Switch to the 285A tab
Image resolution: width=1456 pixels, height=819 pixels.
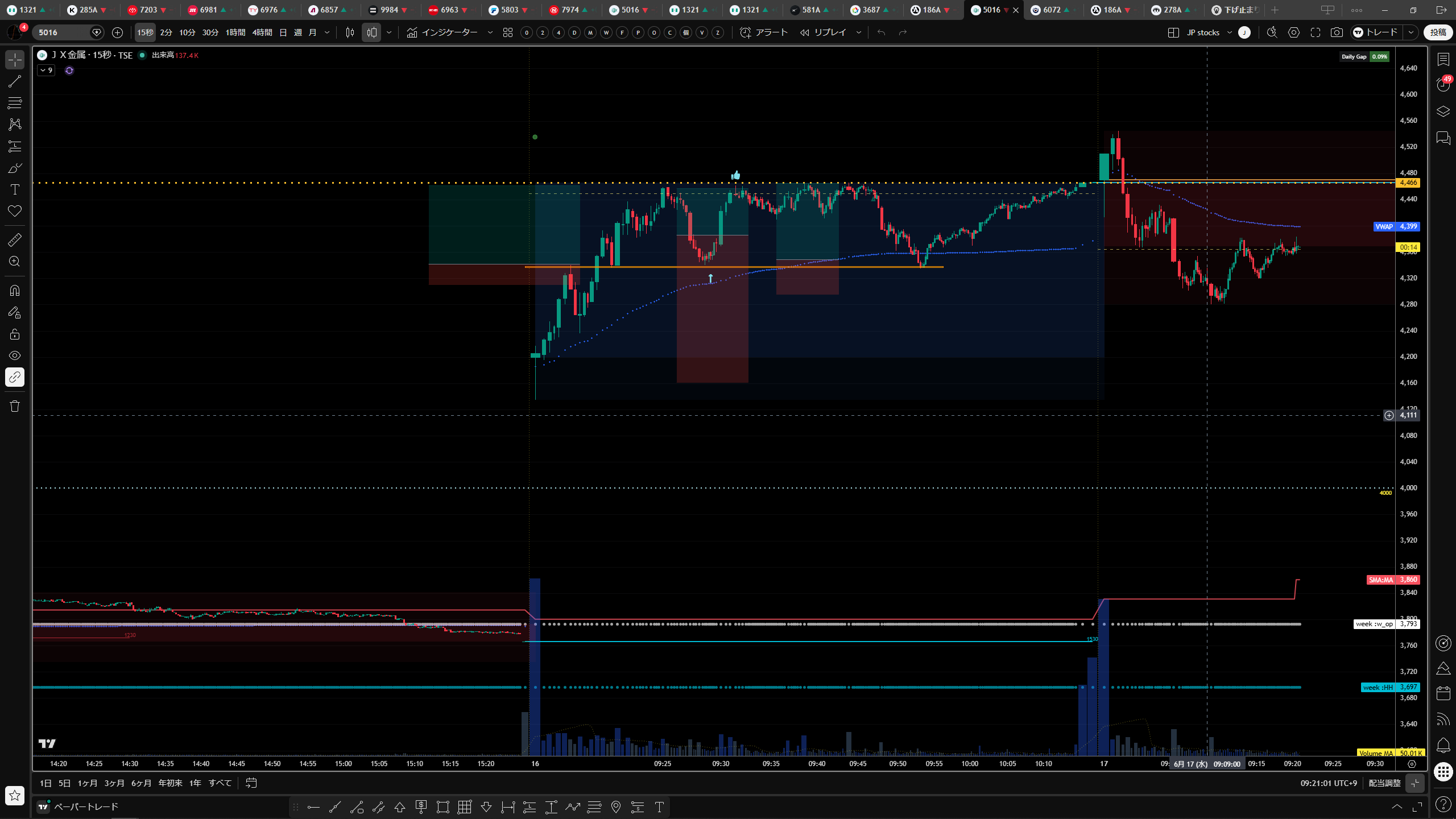pyautogui.click(x=88, y=10)
